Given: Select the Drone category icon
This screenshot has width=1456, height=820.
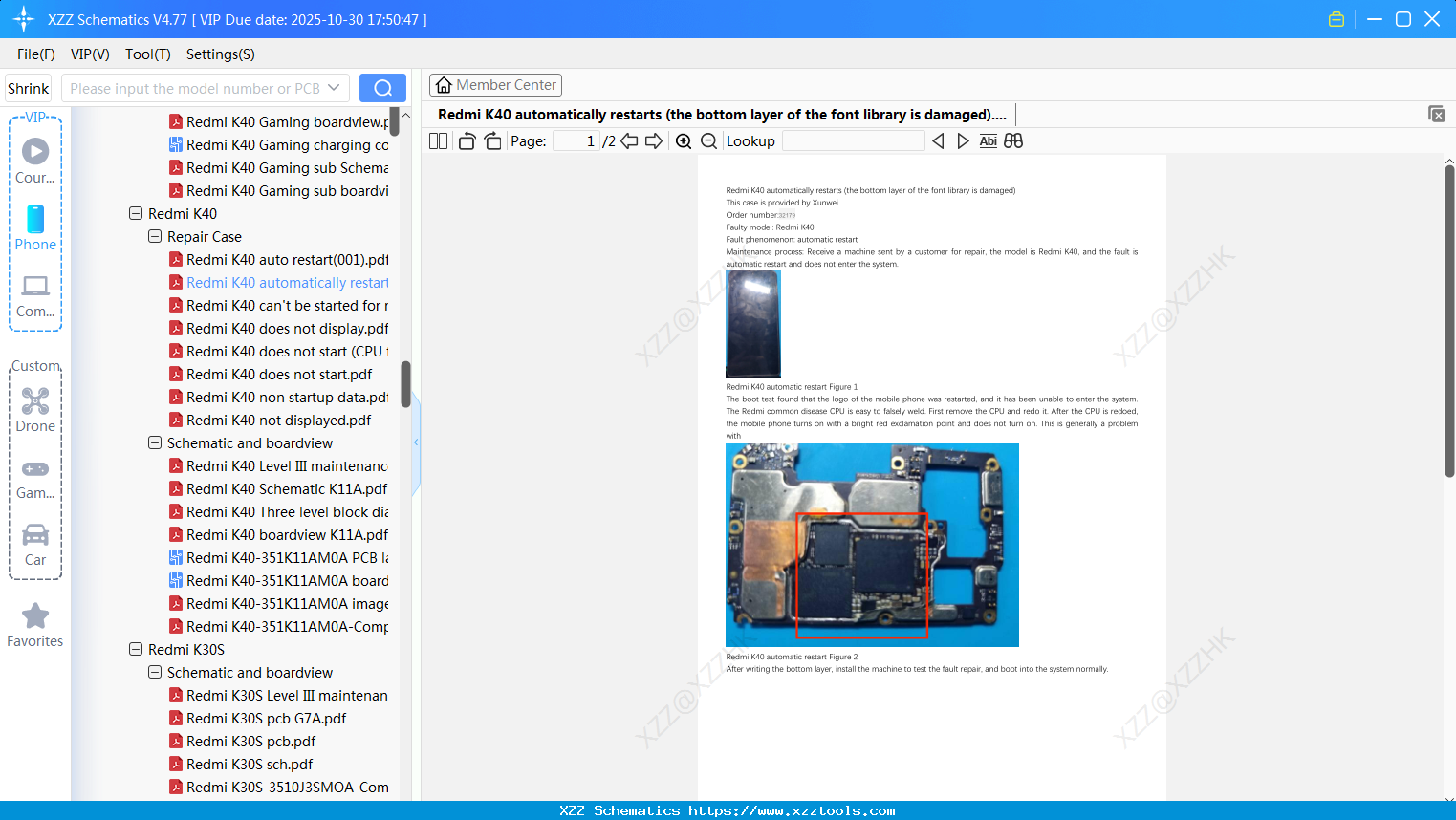Looking at the screenshot, I should 35,409.
